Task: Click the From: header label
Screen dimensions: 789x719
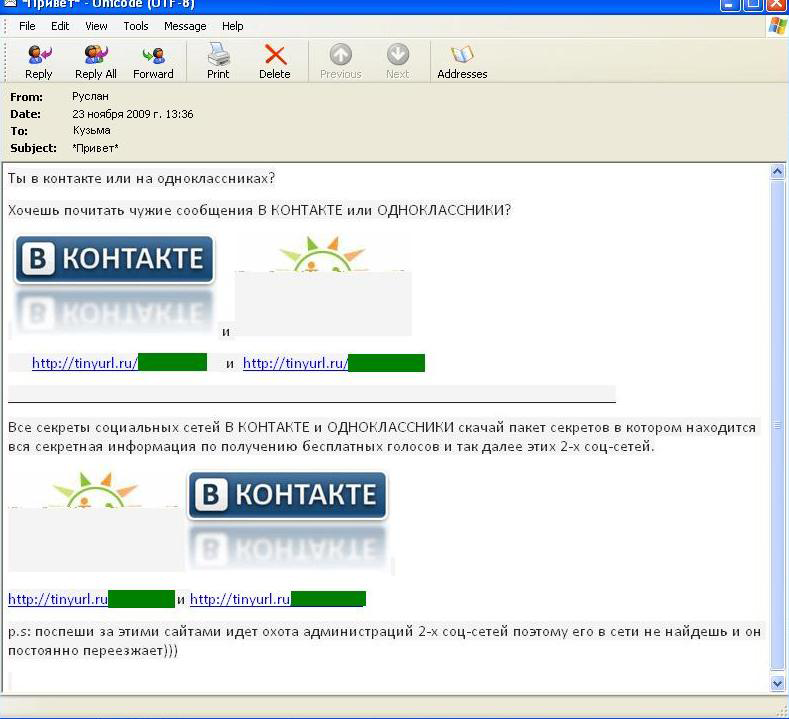Action: 26,97
